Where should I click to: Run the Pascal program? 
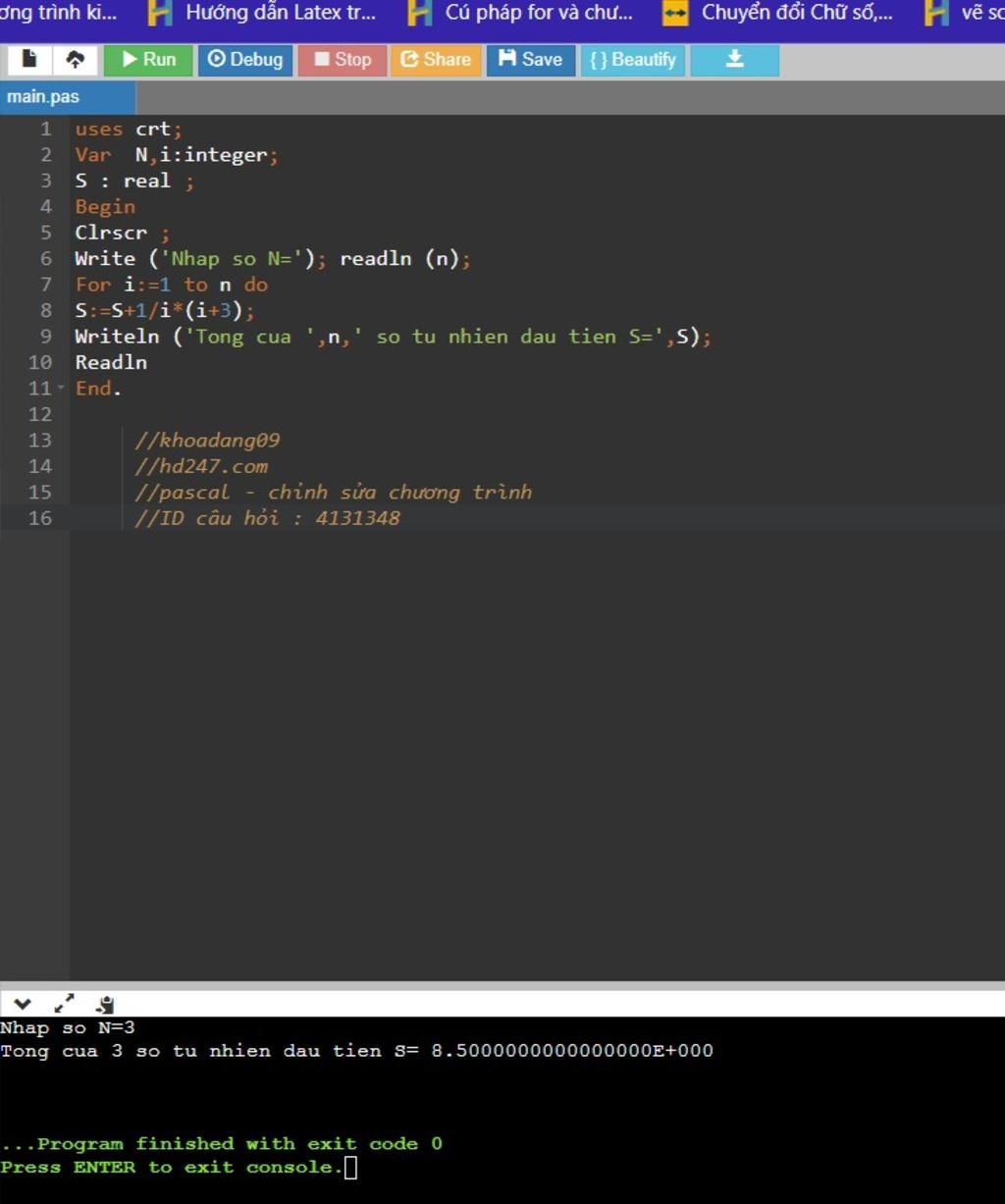pyautogui.click(x=148, y=60)
